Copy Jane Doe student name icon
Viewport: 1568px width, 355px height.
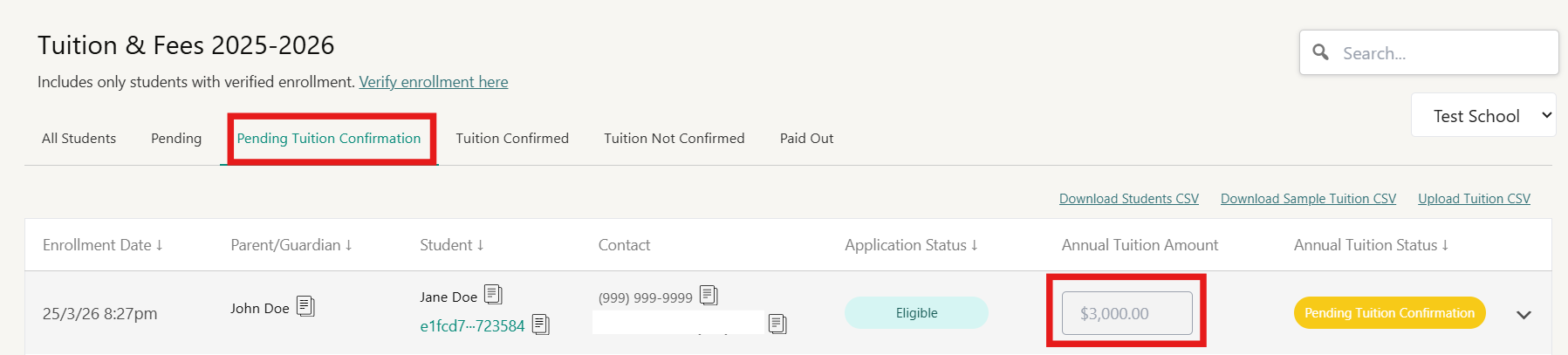[493, 295]
